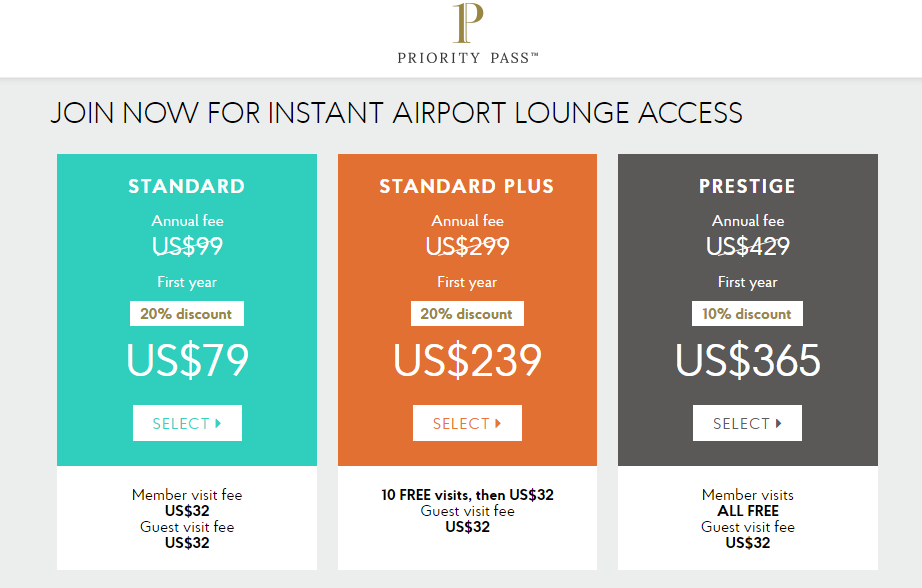Click the STANDARD plan heading
Image resolution: width=922 pixels, height=588 pixels.
point(187,186)
